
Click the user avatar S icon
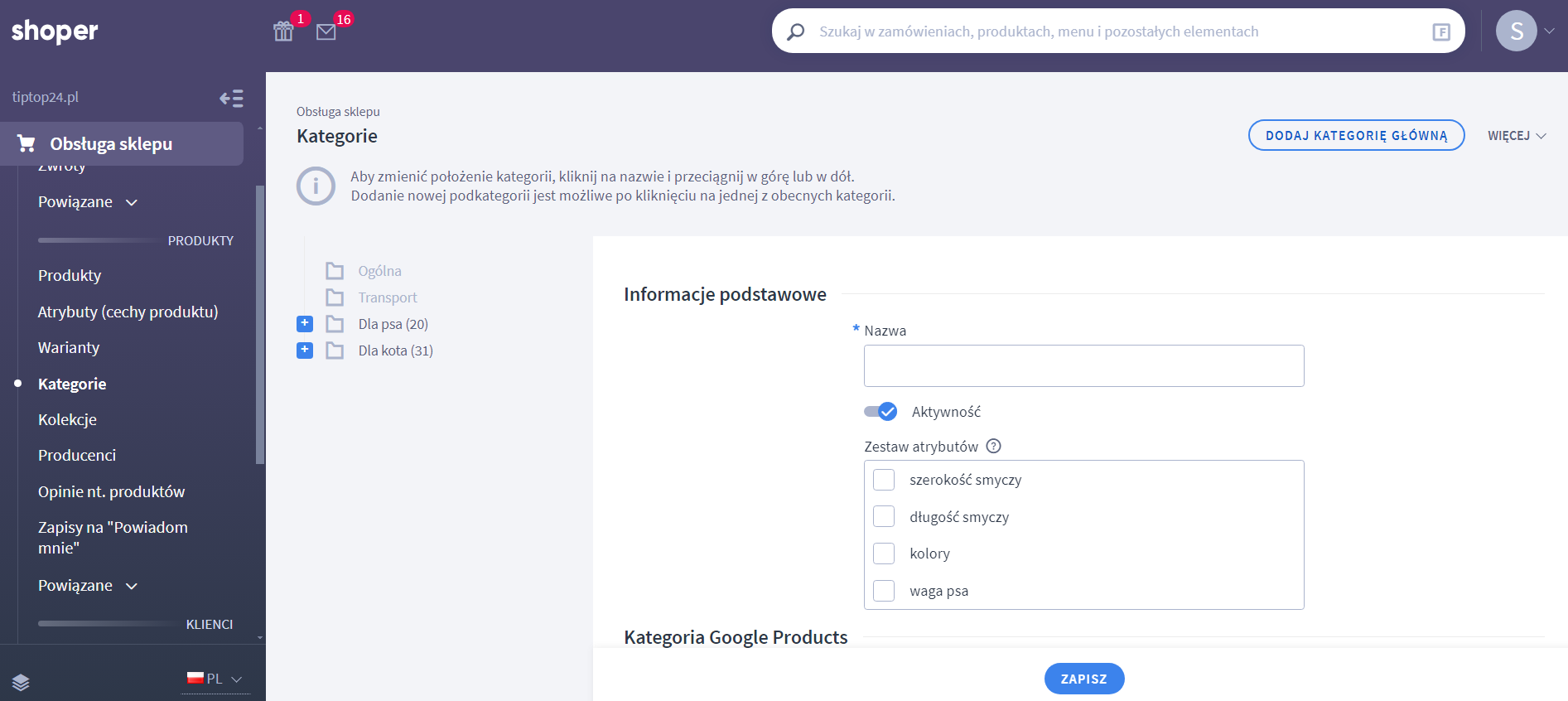click(1516, 31)
